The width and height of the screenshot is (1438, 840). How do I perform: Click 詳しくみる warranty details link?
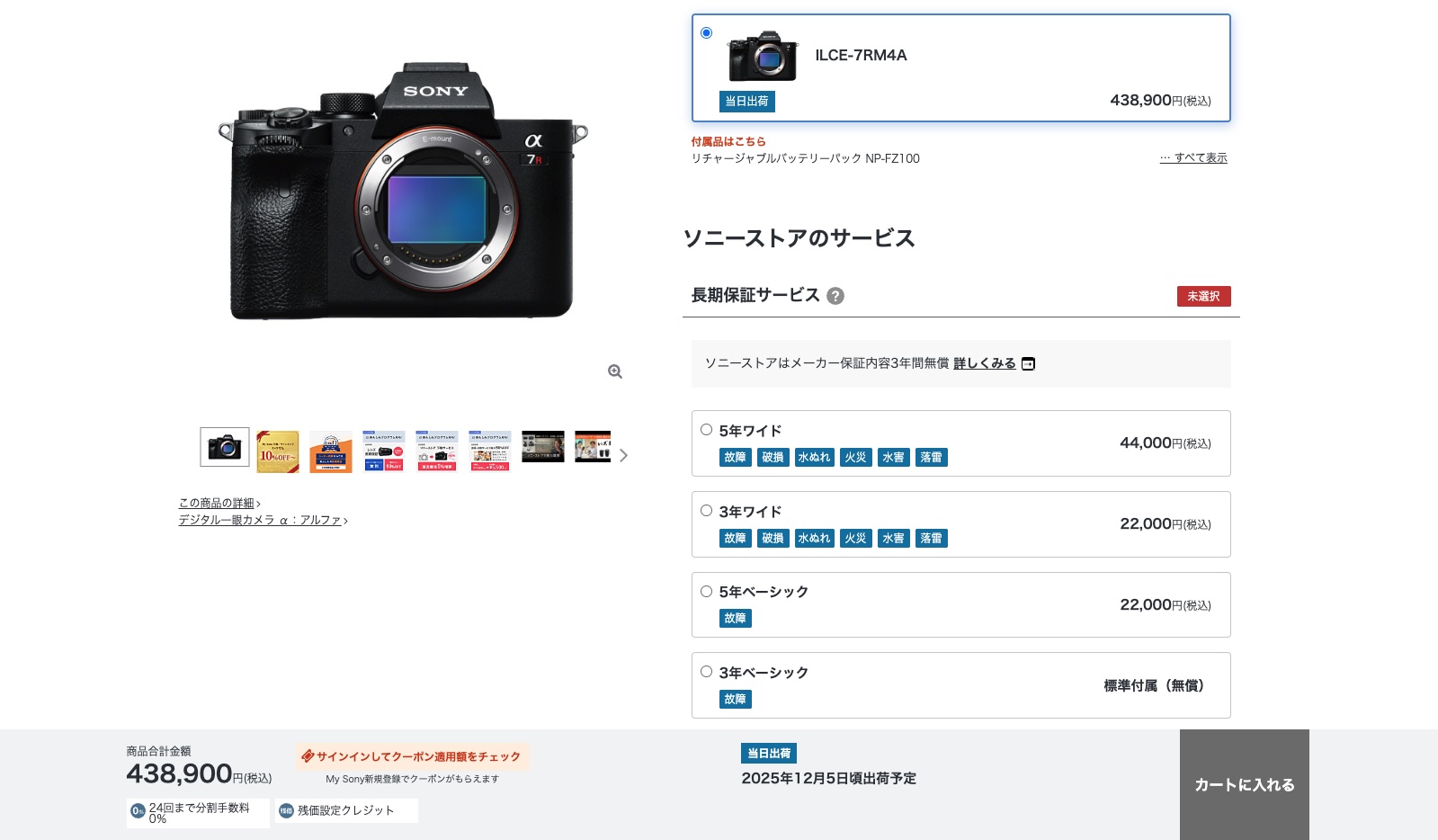pos(984,363)
